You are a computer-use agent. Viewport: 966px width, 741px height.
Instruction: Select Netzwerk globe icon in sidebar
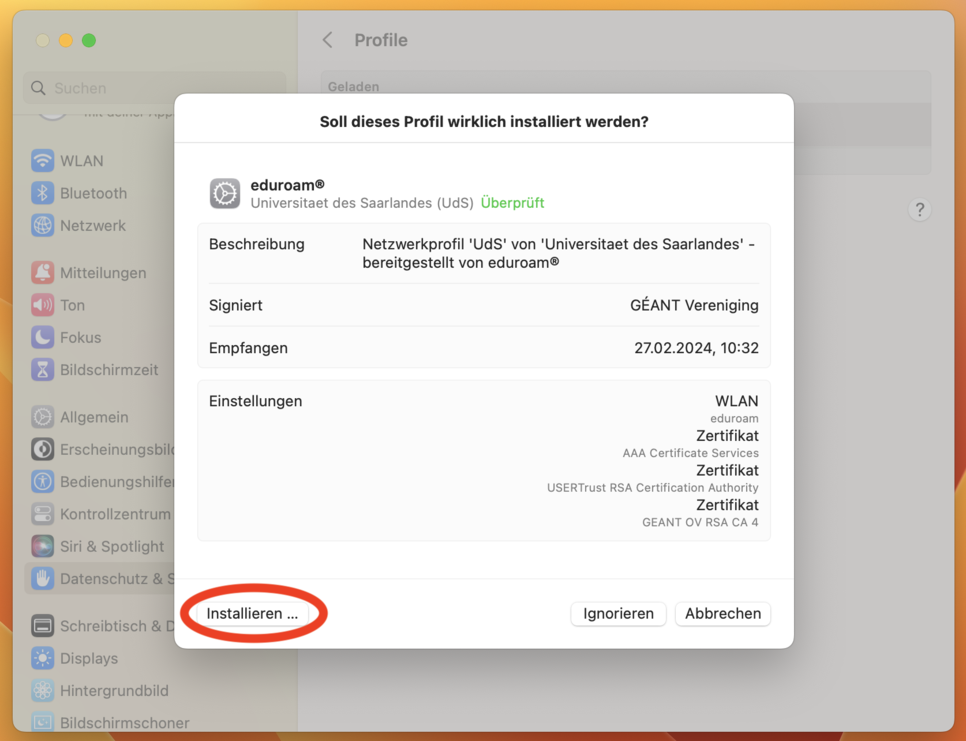[43, 225]
